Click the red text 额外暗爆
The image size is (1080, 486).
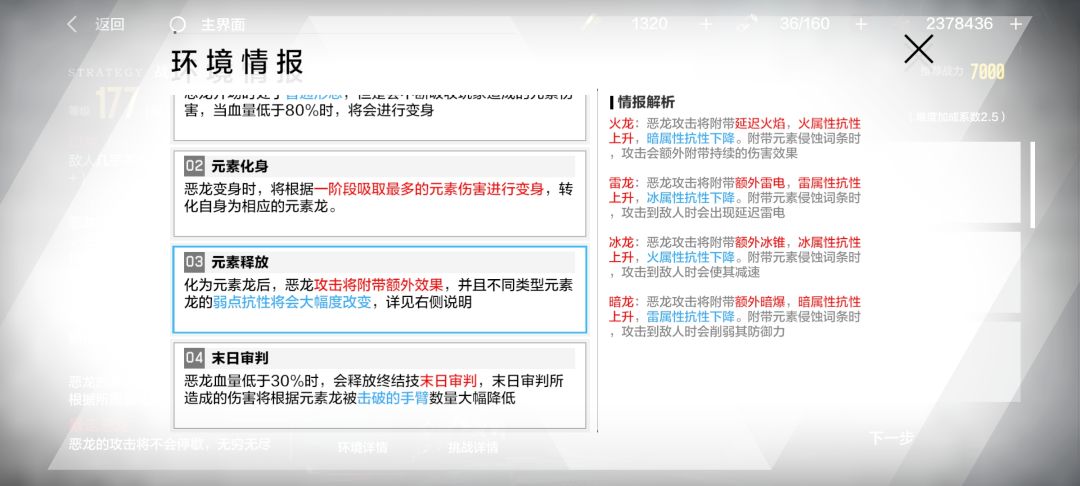tap(762, 302)
